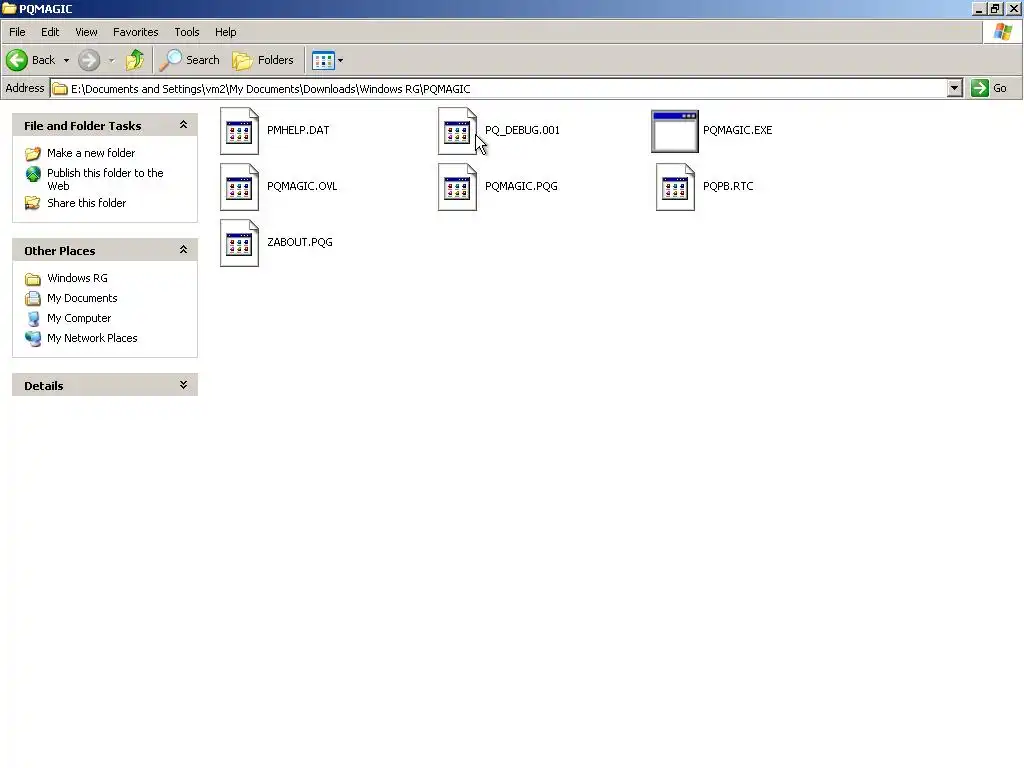Select the PMHELP.DAT file name
The width and height of the screenshot is (1024, 768).
tap(298, 130)
